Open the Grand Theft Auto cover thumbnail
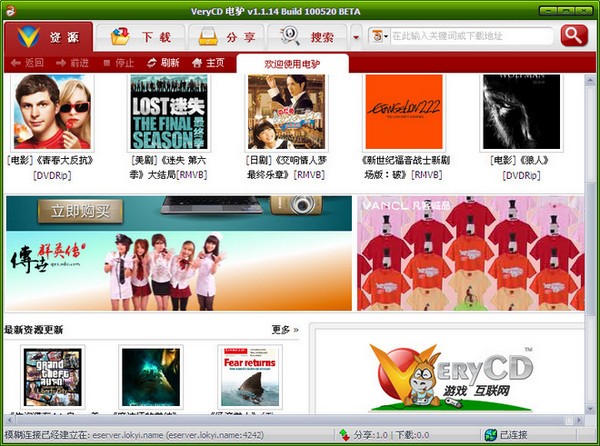 (53, 377)
